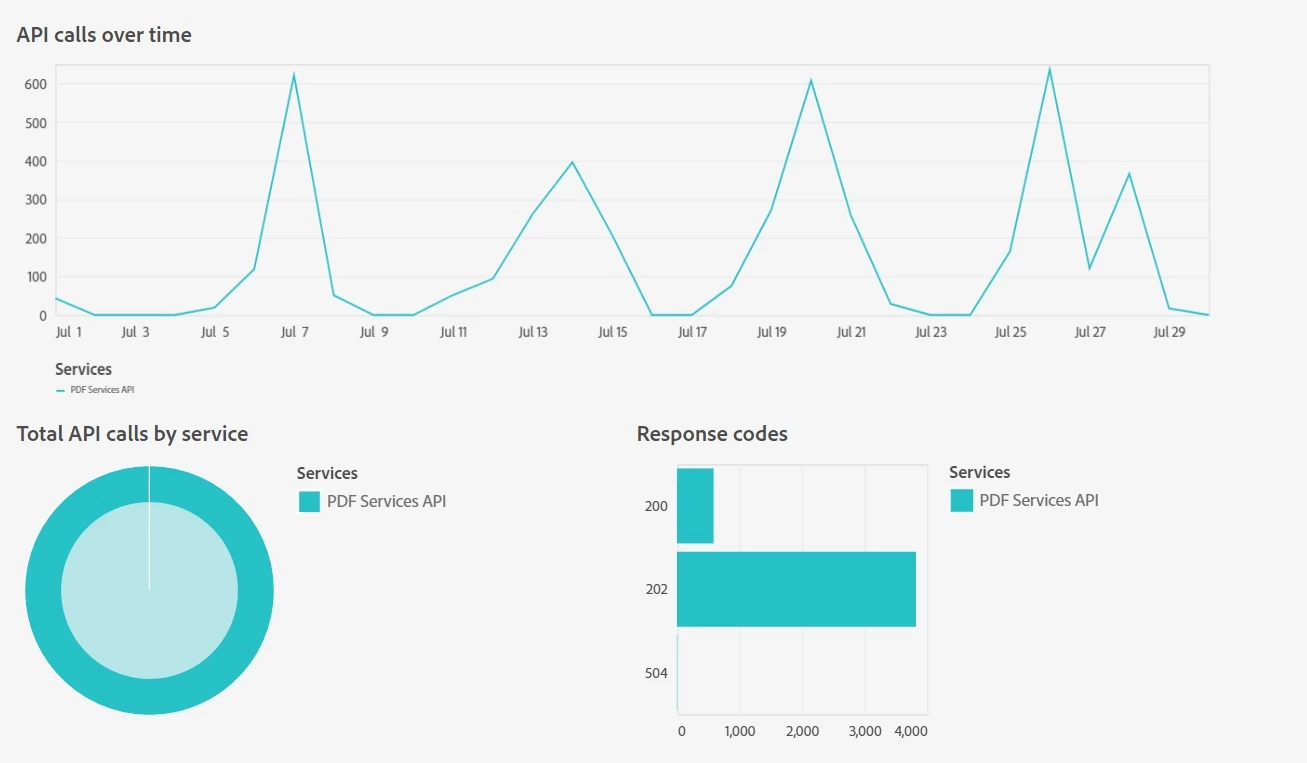
Task: Click 'Services' title beside the donut chart
Action: tap(327, 474)
